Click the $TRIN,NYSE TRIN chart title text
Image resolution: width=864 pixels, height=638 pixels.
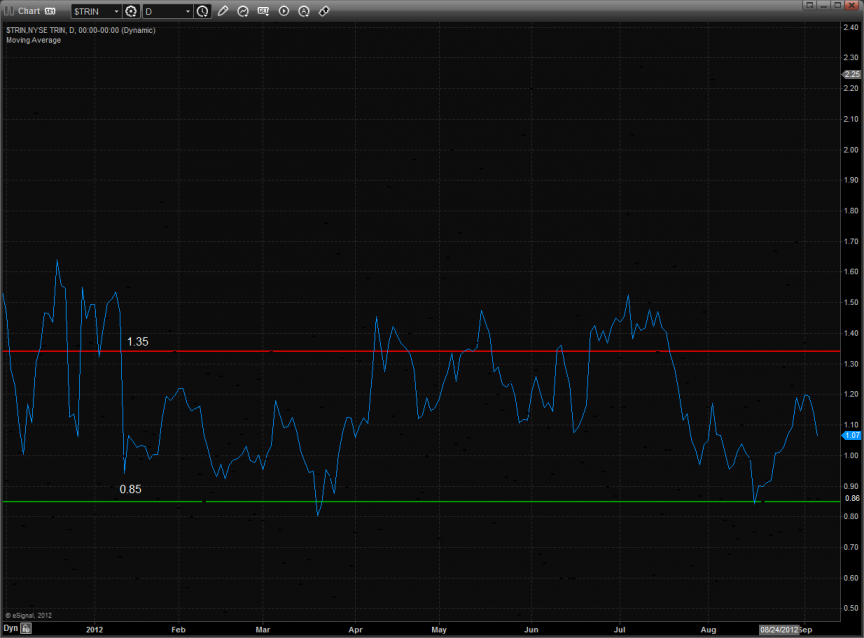click(x=80, y=31)
